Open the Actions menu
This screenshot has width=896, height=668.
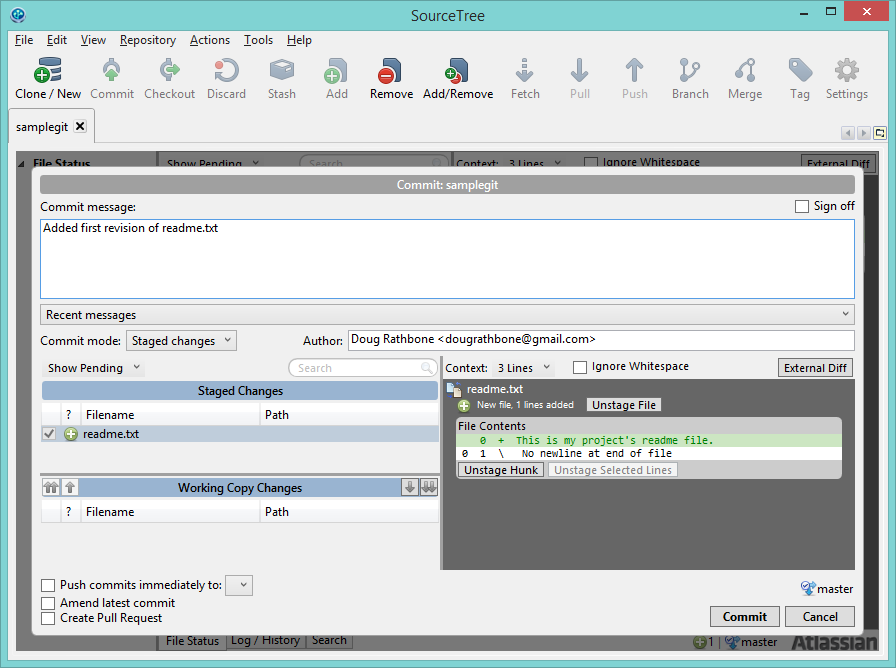click(x=210, y=40)
